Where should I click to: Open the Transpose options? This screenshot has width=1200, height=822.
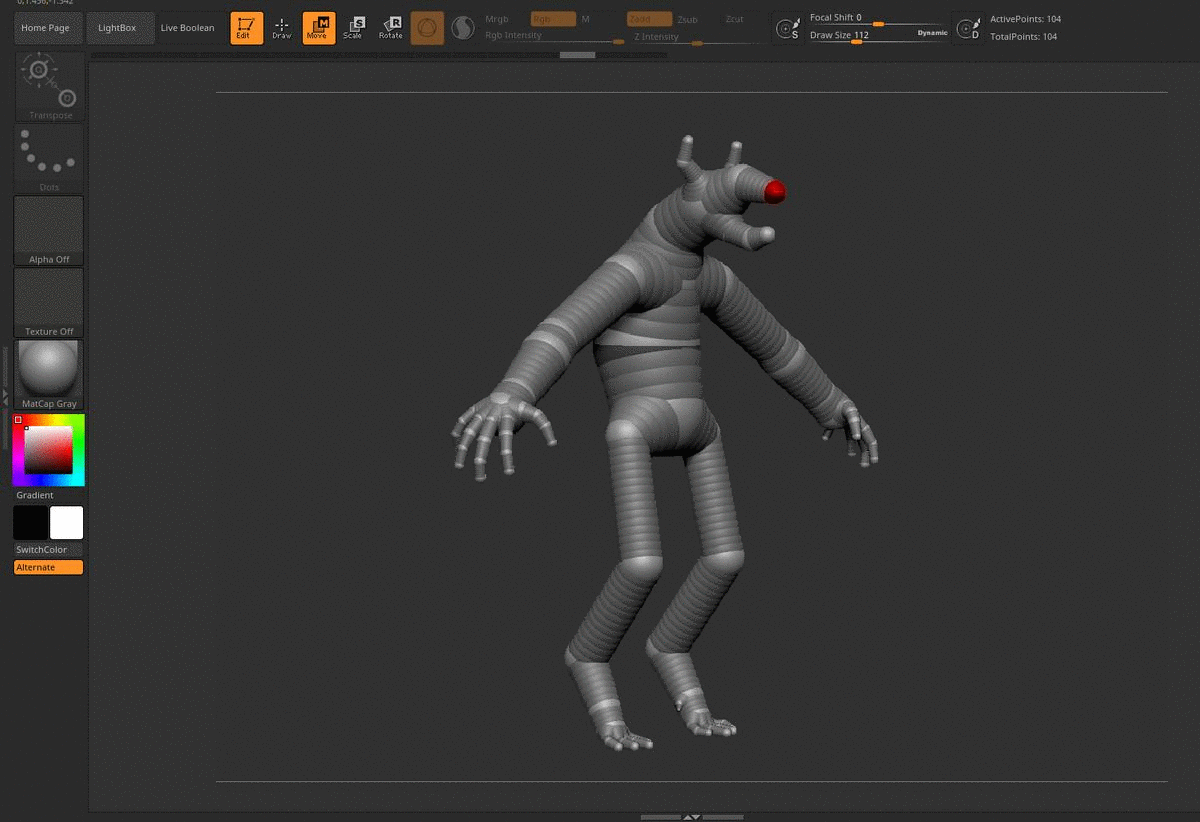pyautogui.click(x=48, y=83)
